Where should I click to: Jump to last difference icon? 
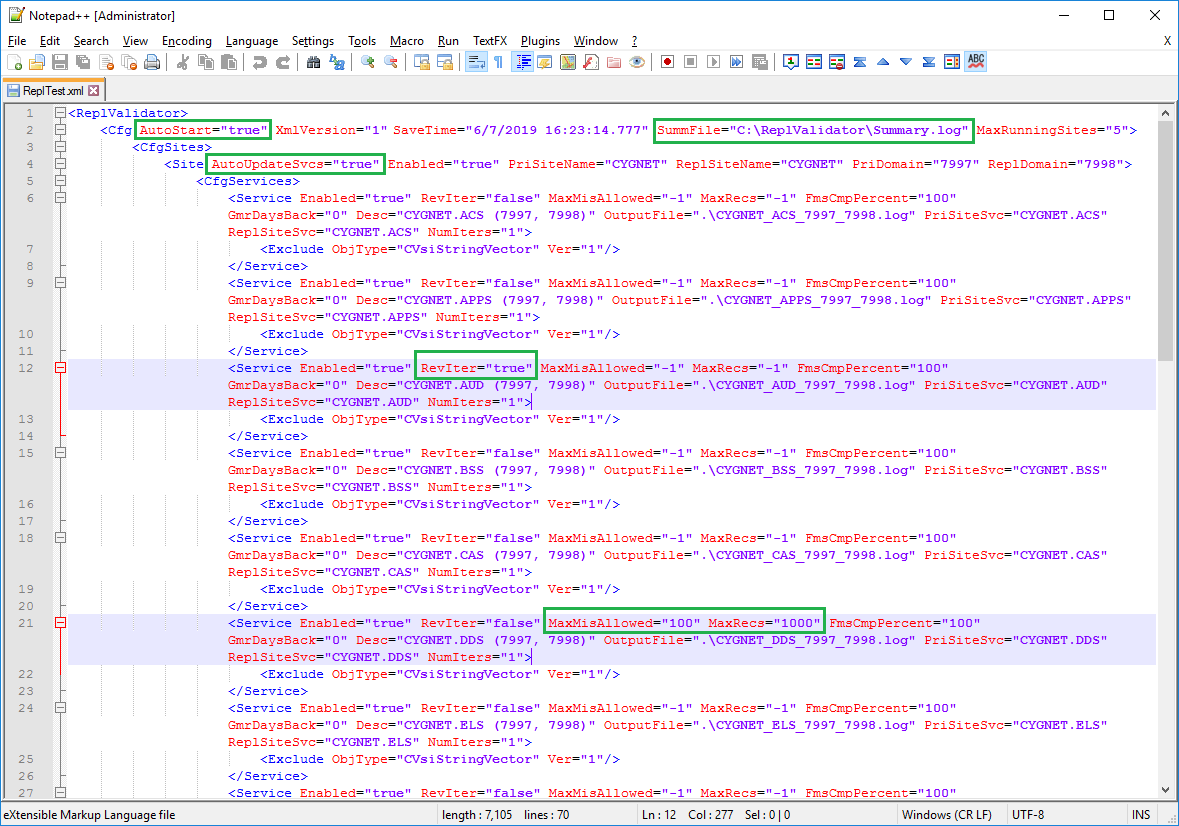coord(929,62)
